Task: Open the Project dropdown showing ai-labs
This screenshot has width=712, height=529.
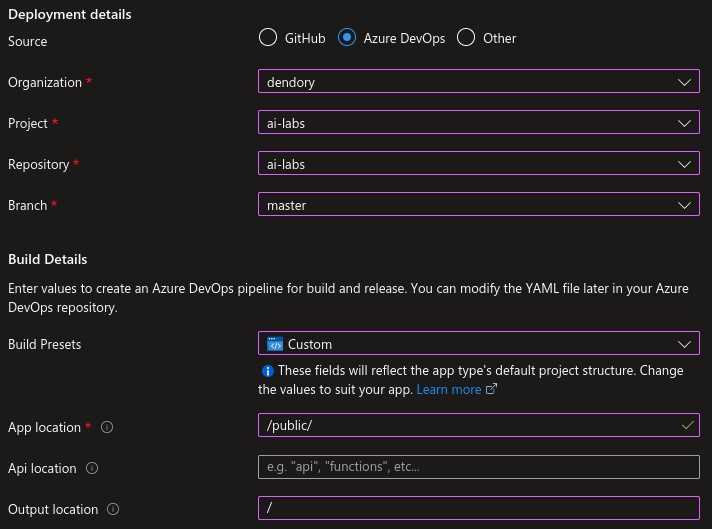Action: tap(479, 122)
